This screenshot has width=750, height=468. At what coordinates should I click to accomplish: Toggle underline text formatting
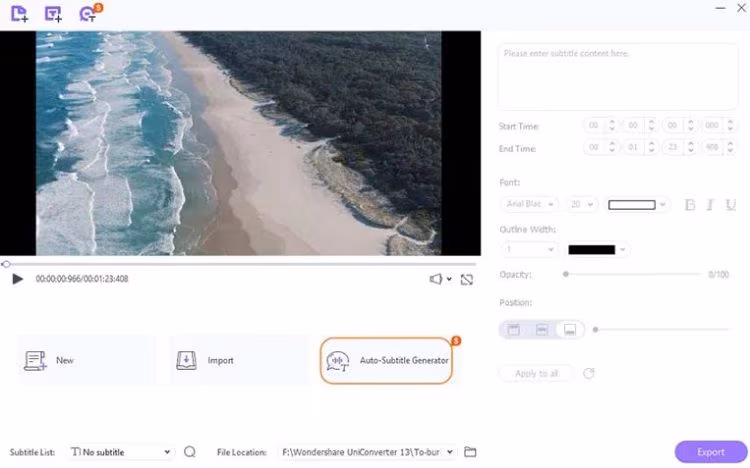click(x=730, y=205)
